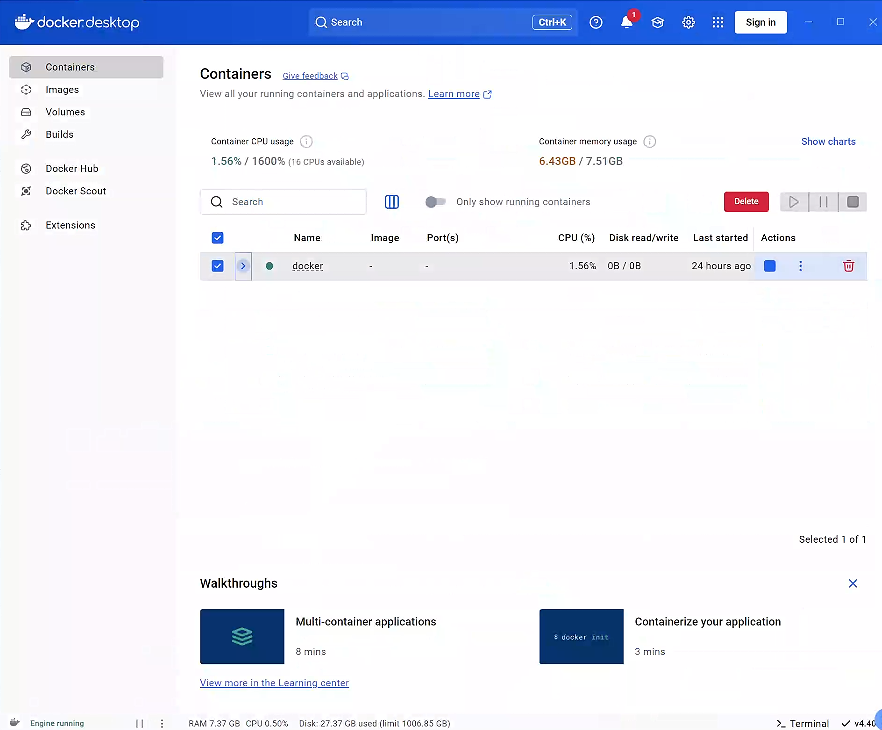This screenshot has height=730, width=882.
Task: Click the bulk Start play button
Action: tap(794, 202)
